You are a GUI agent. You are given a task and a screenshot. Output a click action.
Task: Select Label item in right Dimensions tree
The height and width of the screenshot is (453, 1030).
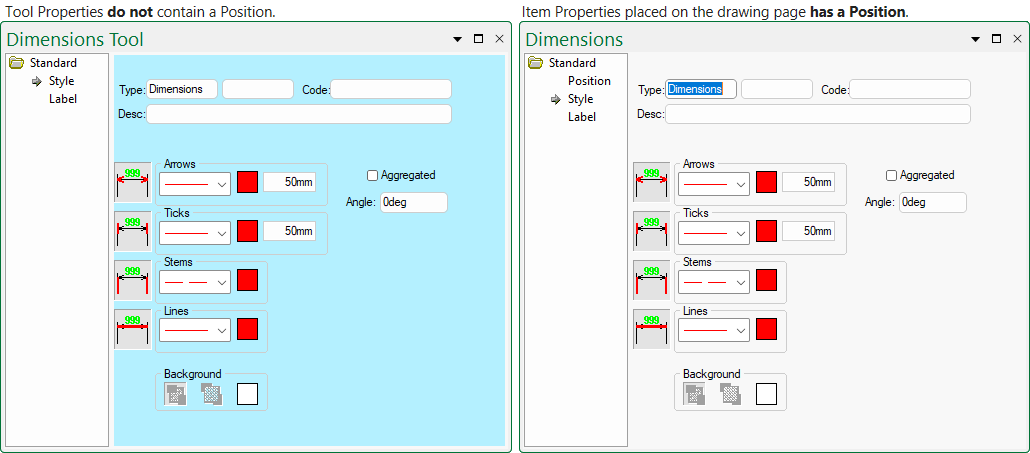(x=582, y=117)
